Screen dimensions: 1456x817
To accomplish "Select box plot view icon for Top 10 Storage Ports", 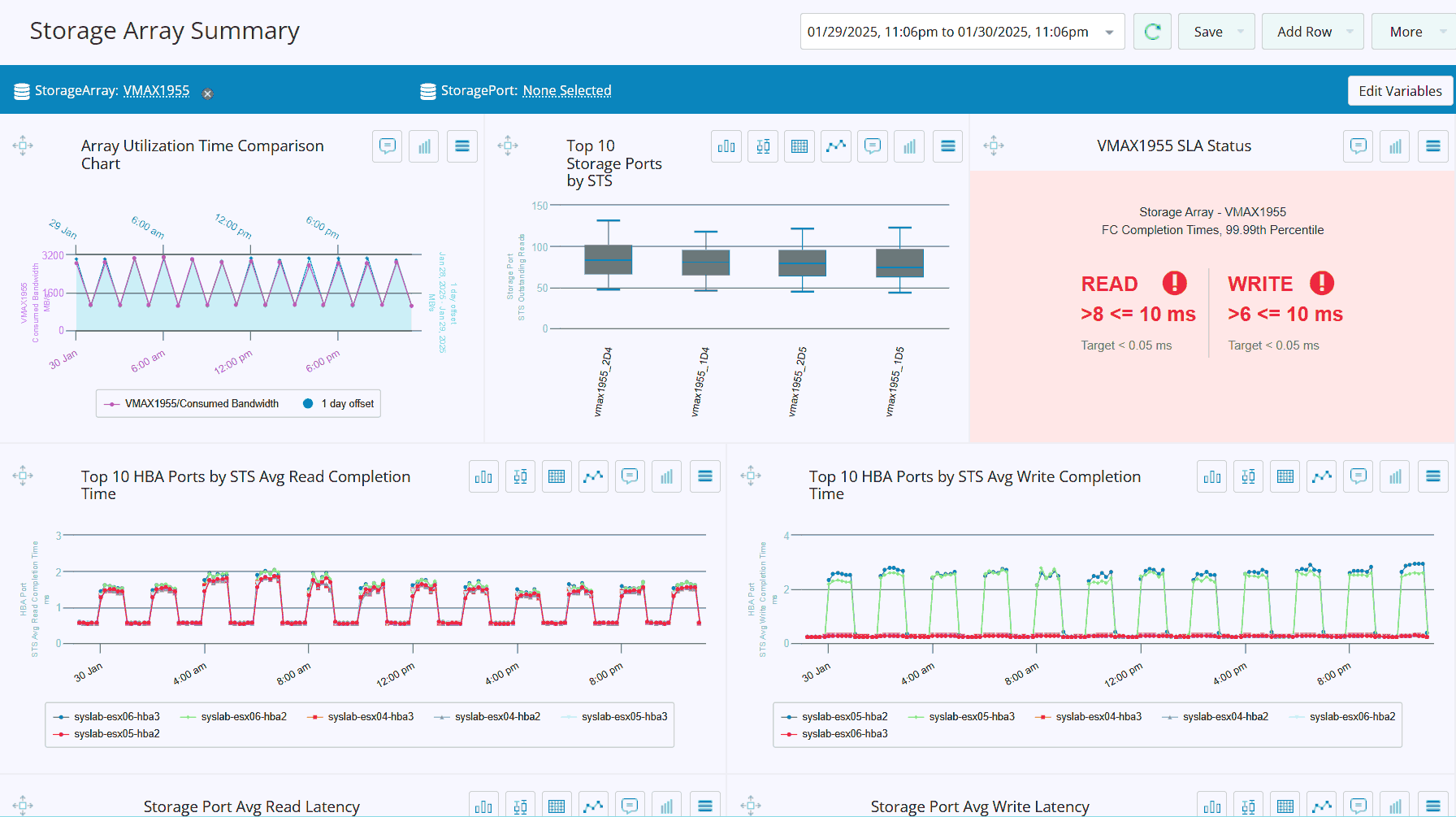I will click(x=763, y=146).
